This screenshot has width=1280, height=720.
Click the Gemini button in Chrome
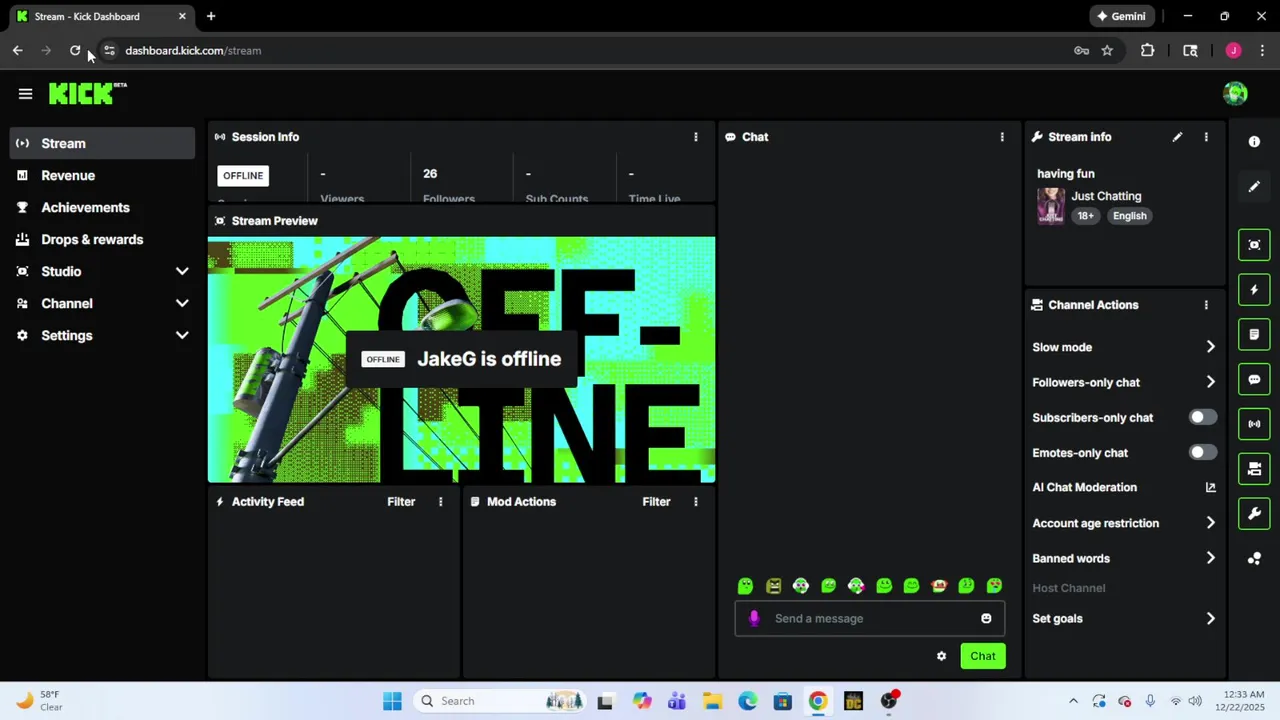[1121, 16]
